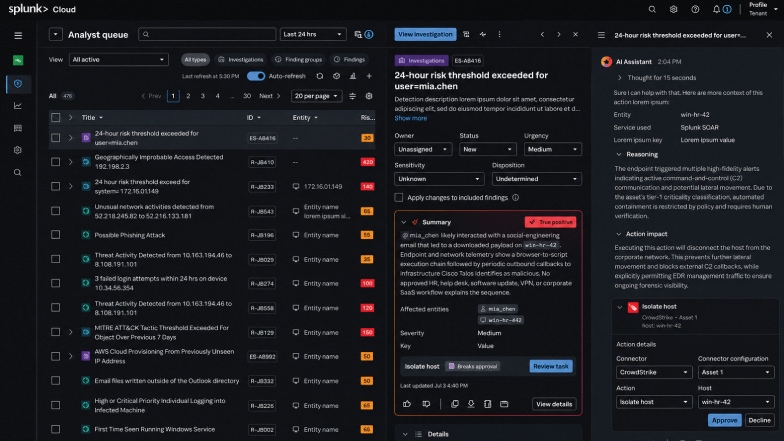Click the Analyst queue search field

point(207,34)
